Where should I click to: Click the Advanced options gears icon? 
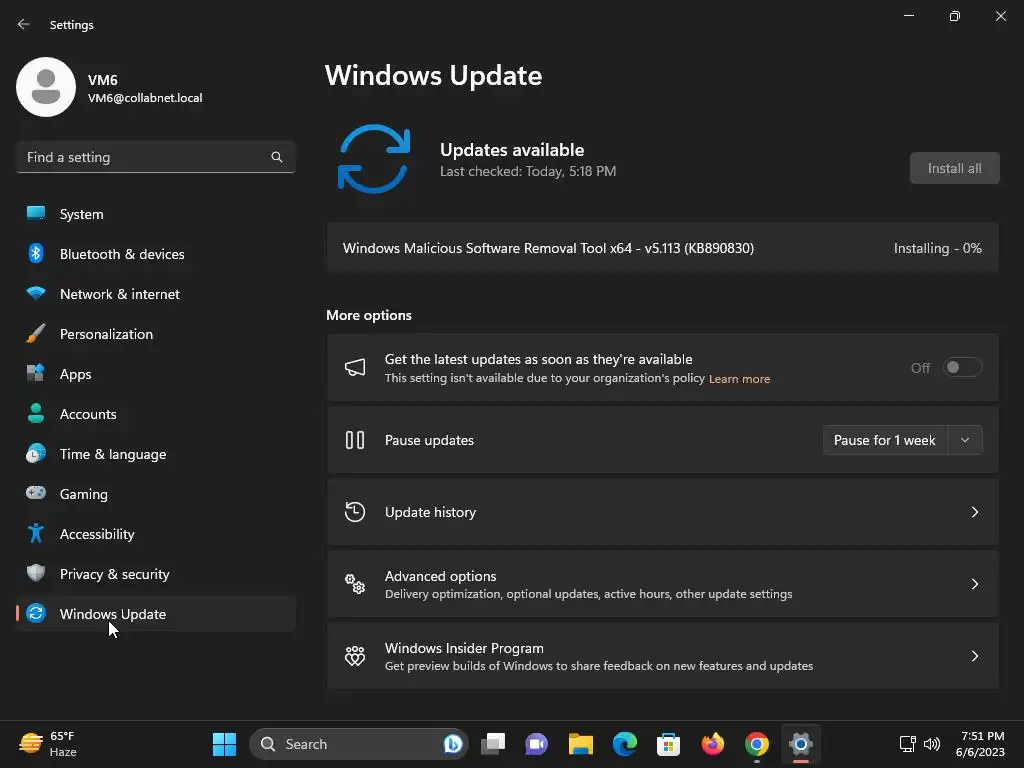click(355, 584)
